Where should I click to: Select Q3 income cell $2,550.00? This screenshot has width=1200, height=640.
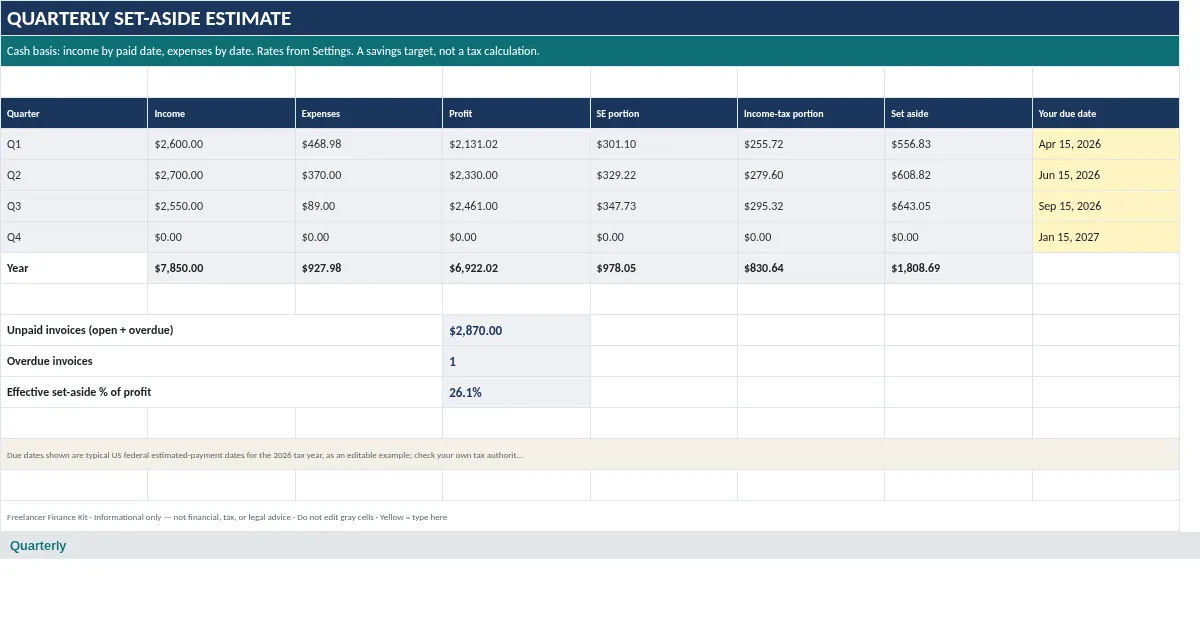221,206
